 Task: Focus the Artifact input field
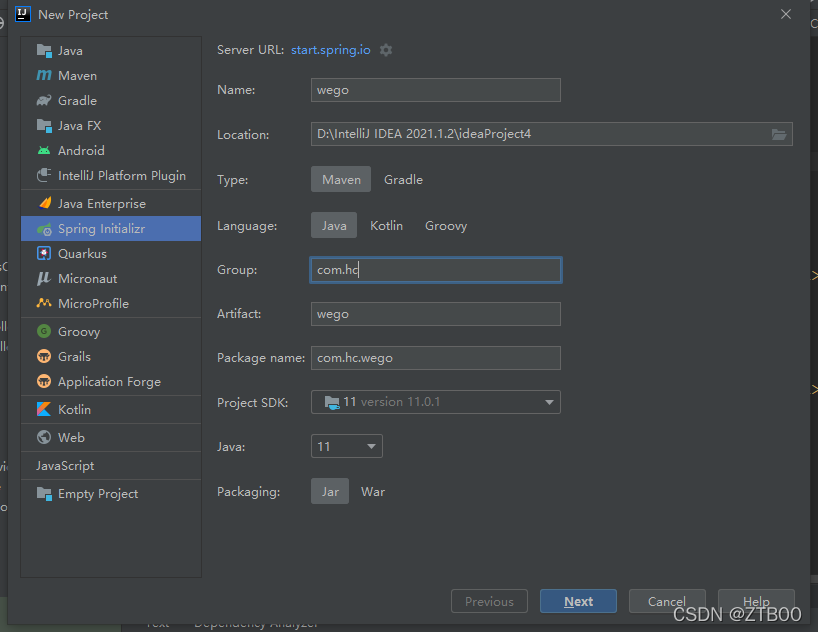point(436,314)
